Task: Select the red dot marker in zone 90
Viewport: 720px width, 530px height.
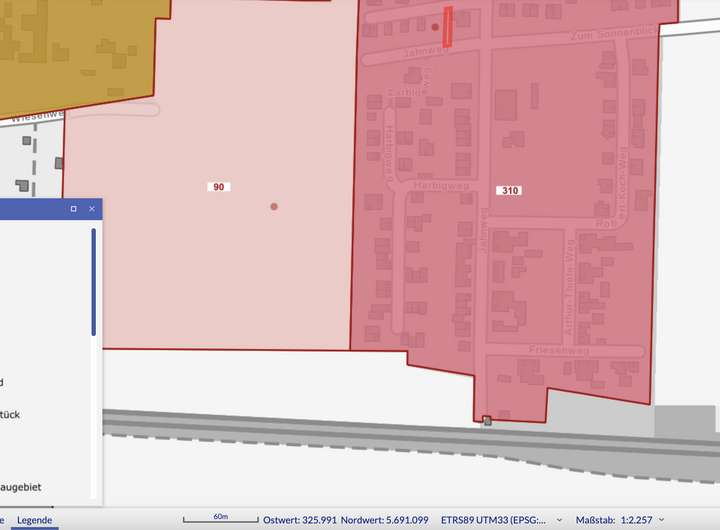Action: tap(274, 207)
